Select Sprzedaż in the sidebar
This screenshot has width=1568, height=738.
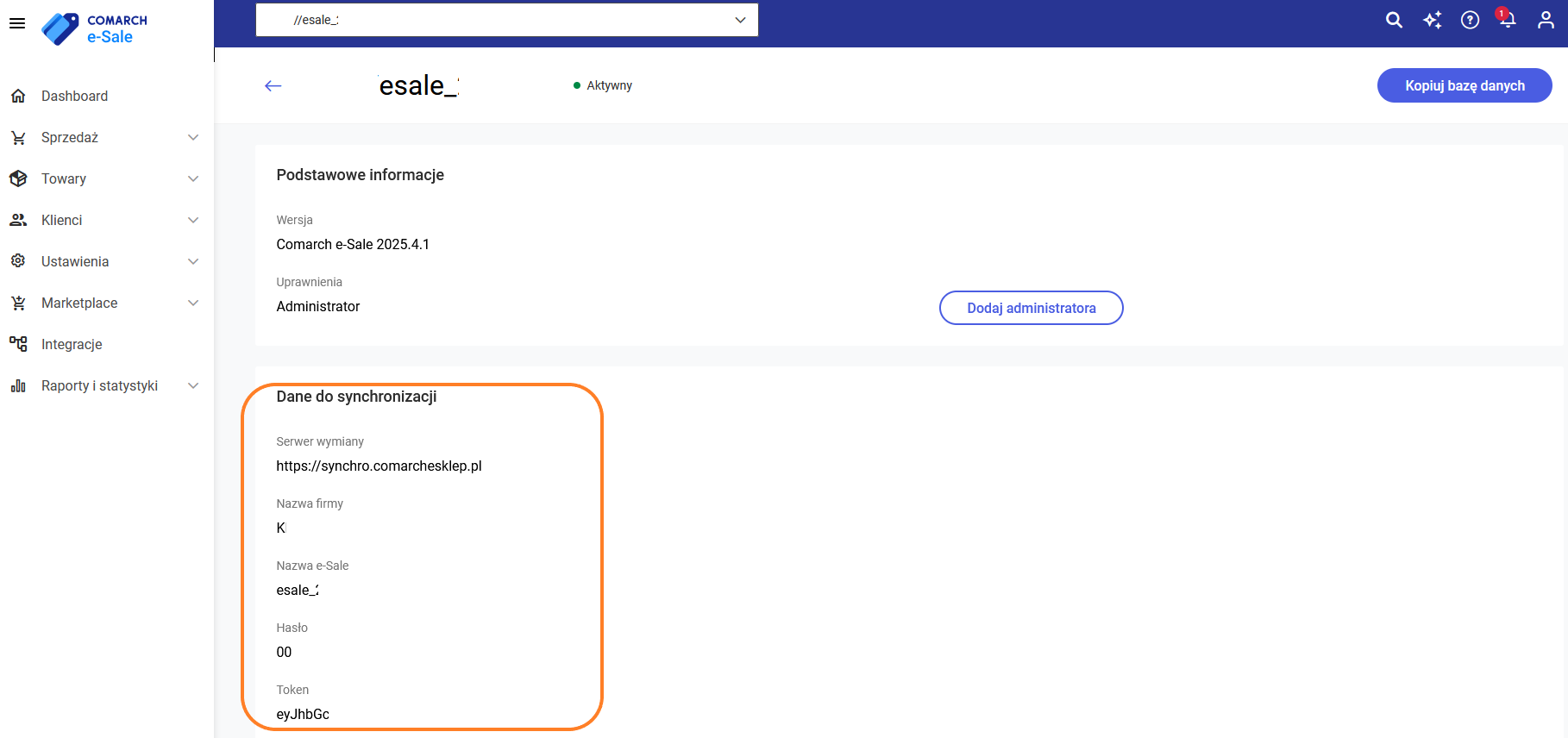click(x=70, y=137)
